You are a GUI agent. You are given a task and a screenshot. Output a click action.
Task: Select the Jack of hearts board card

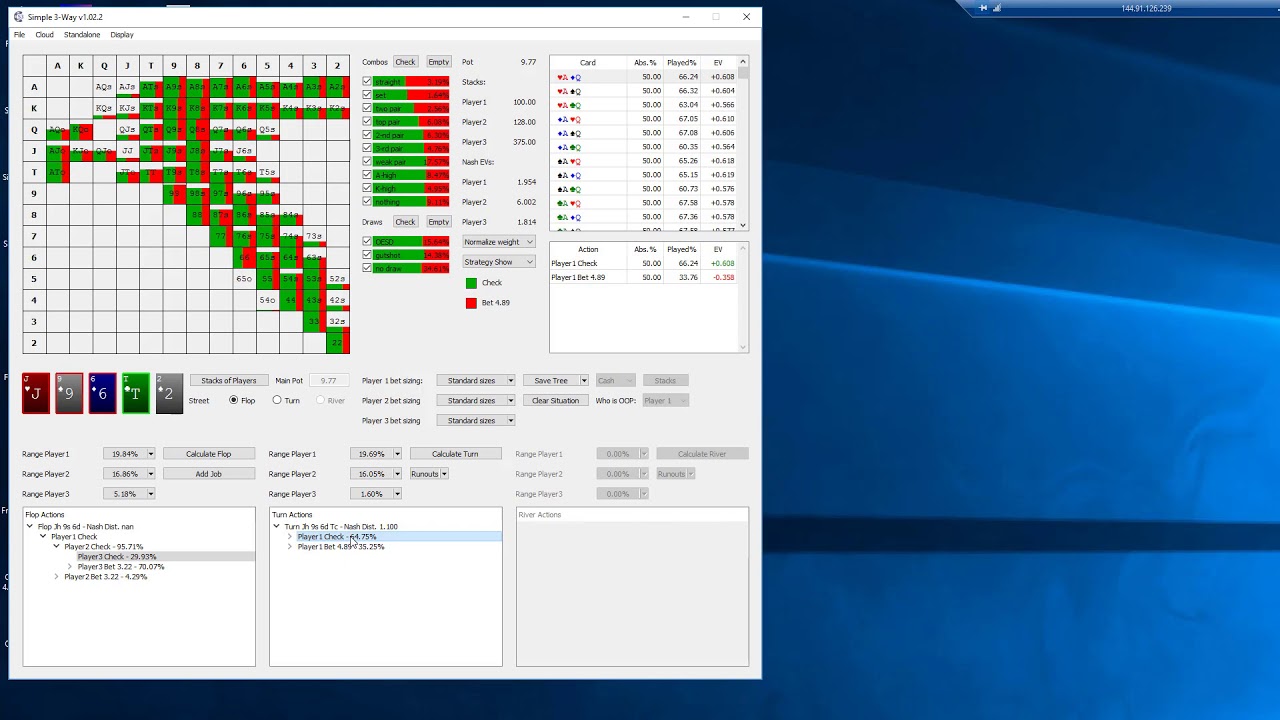coord(35,393)
